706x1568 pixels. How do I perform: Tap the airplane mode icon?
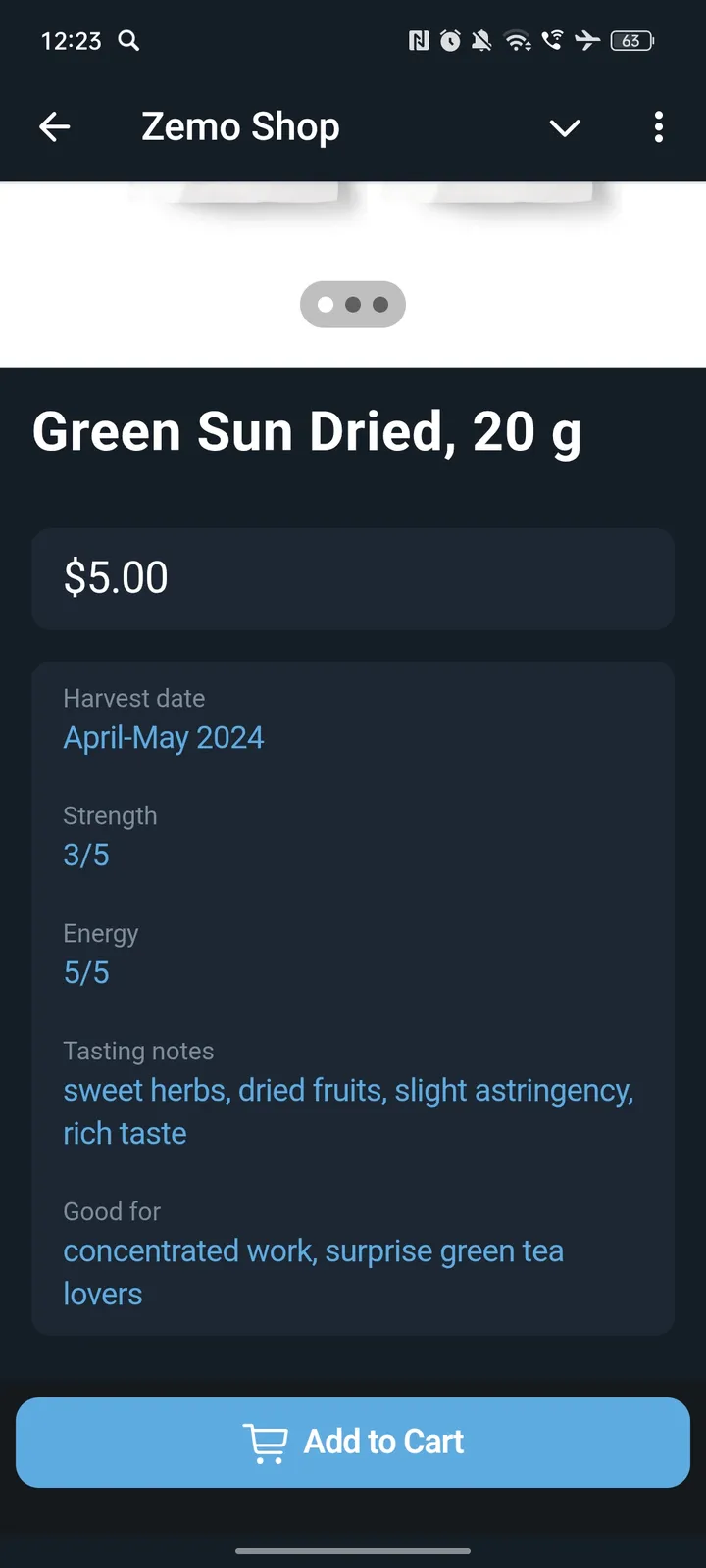point(587,40)
